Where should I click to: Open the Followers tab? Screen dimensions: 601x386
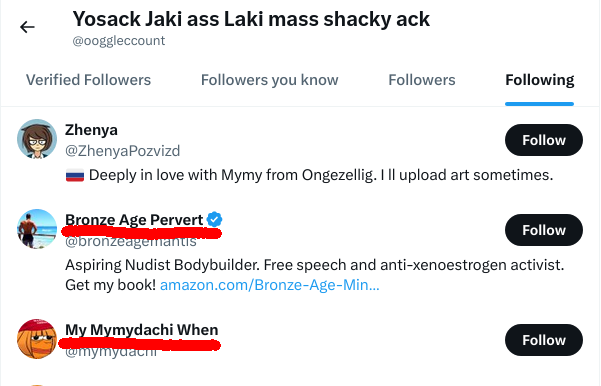(x=422, y=80)
